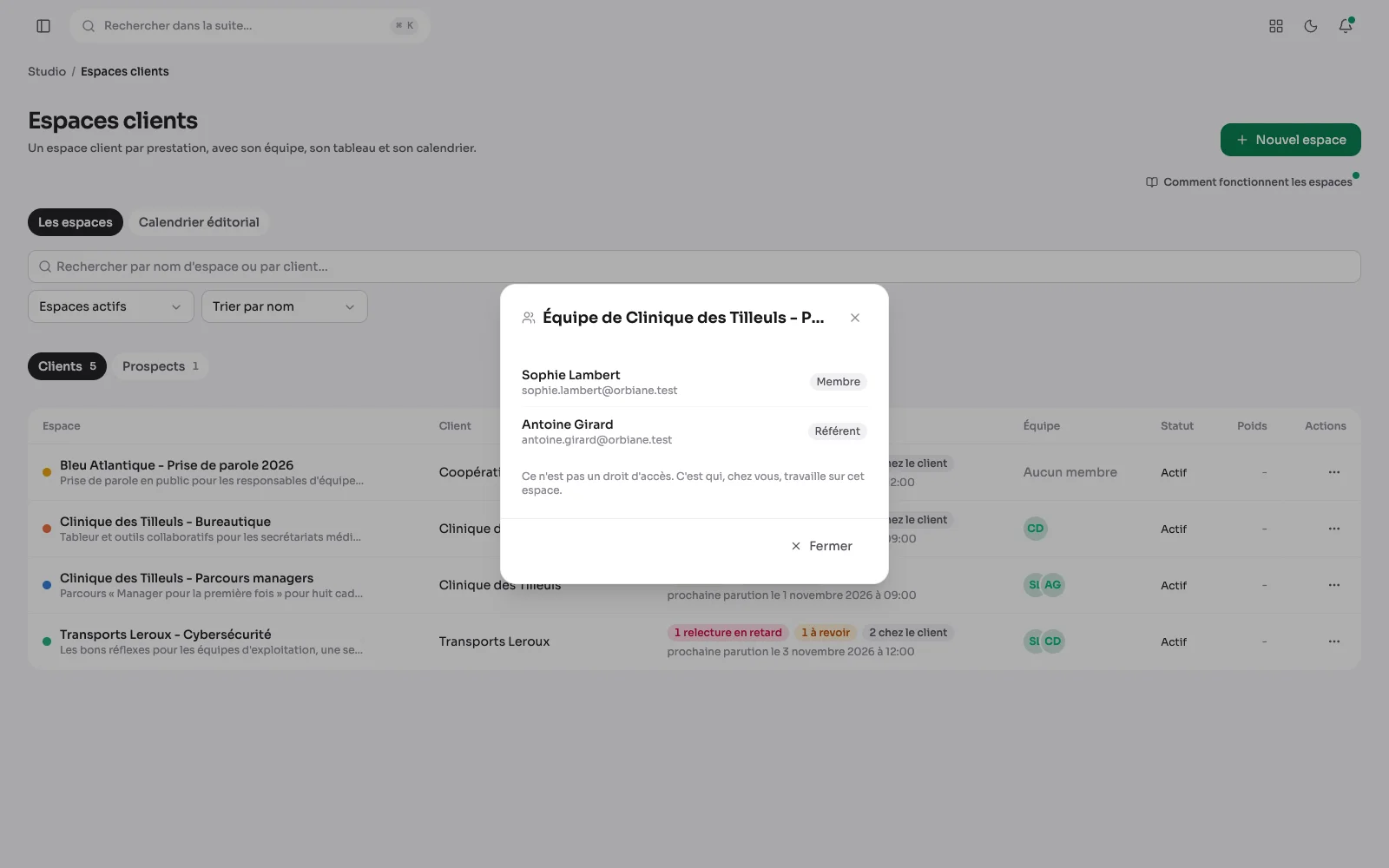1389x868 pixels.
Task: Open Comment fonctionnent les espaces link
Action: 1248,182
